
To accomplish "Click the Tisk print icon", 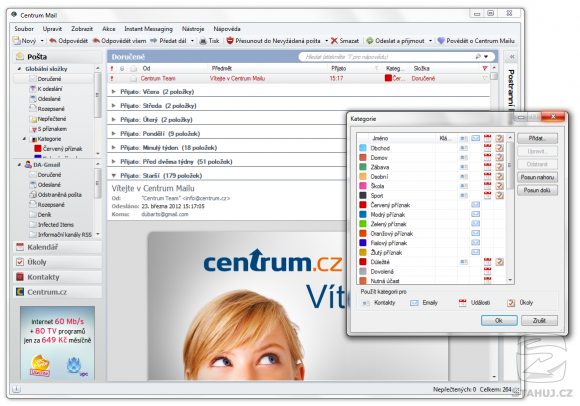I will (203, 41).
